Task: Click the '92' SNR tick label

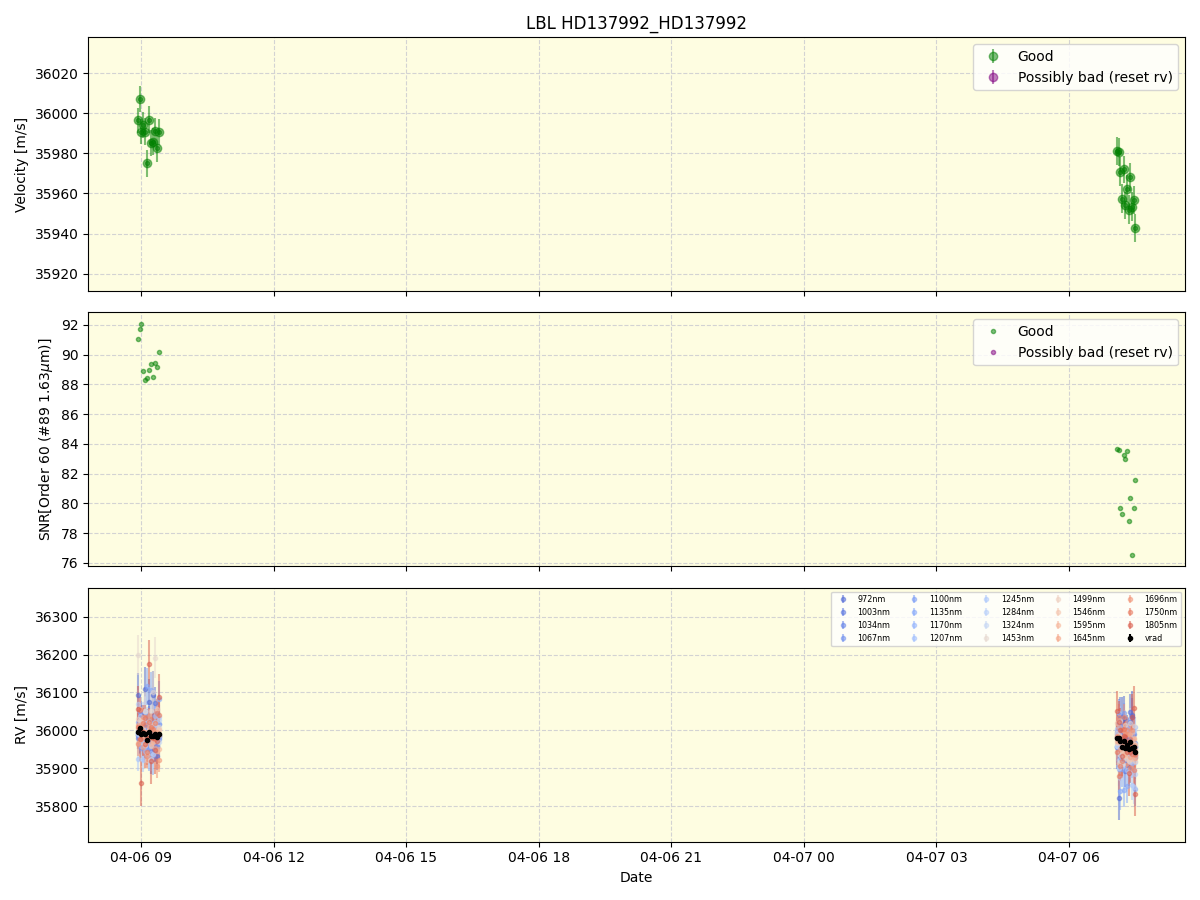Action: tap(71, 325)
